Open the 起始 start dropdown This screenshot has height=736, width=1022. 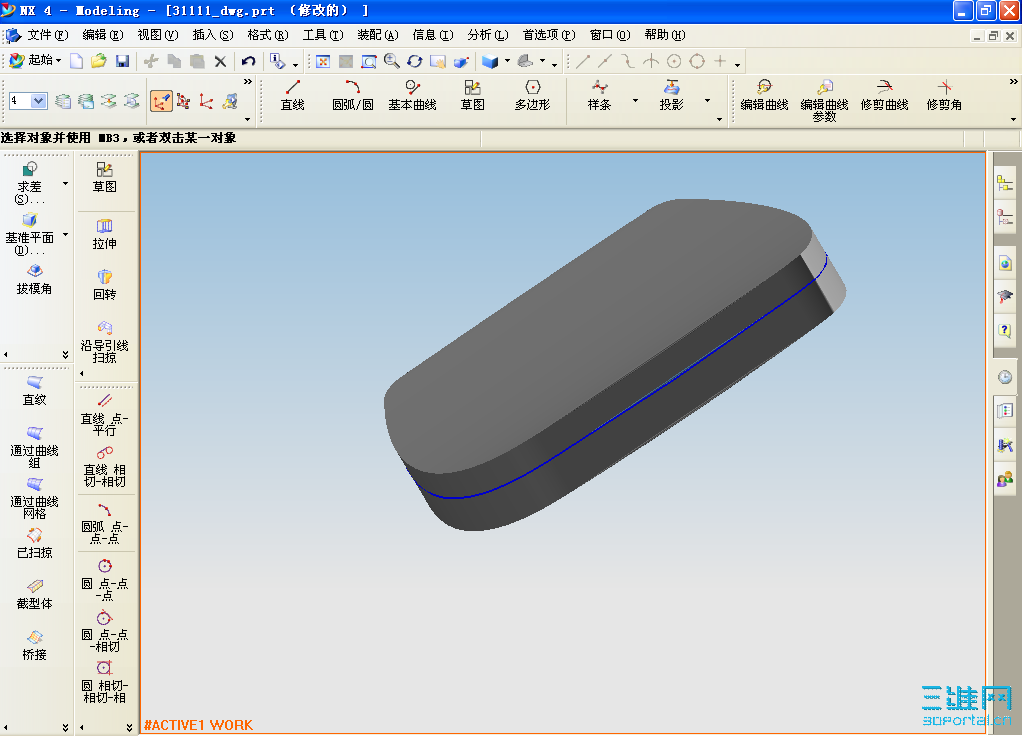[36, 61]
